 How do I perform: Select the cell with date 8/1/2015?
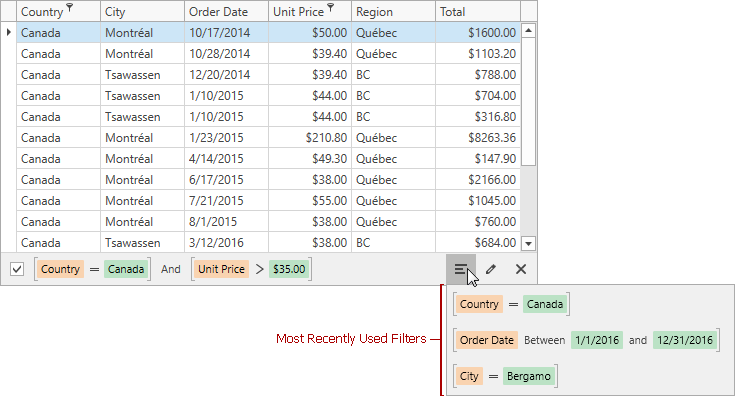click(x=226, y=222)
